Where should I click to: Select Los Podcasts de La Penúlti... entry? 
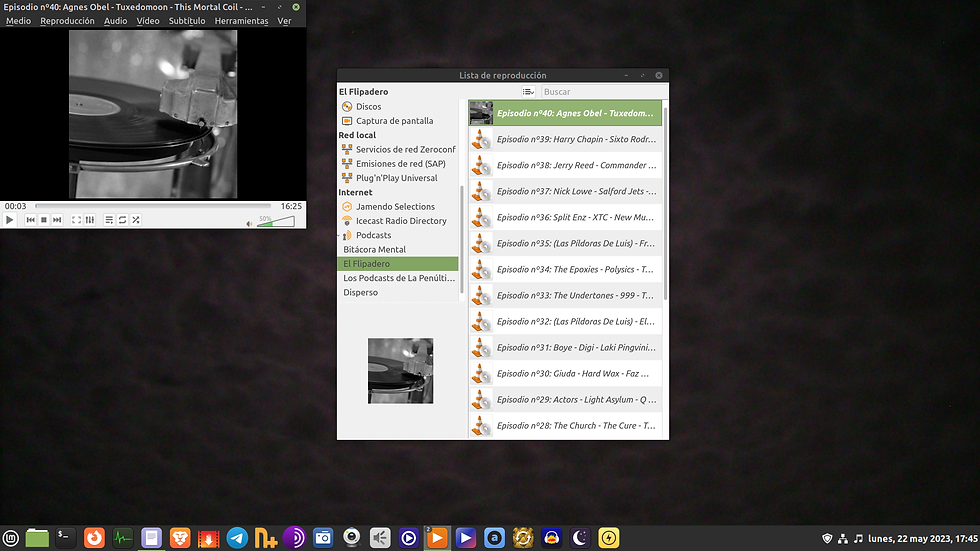398,278
